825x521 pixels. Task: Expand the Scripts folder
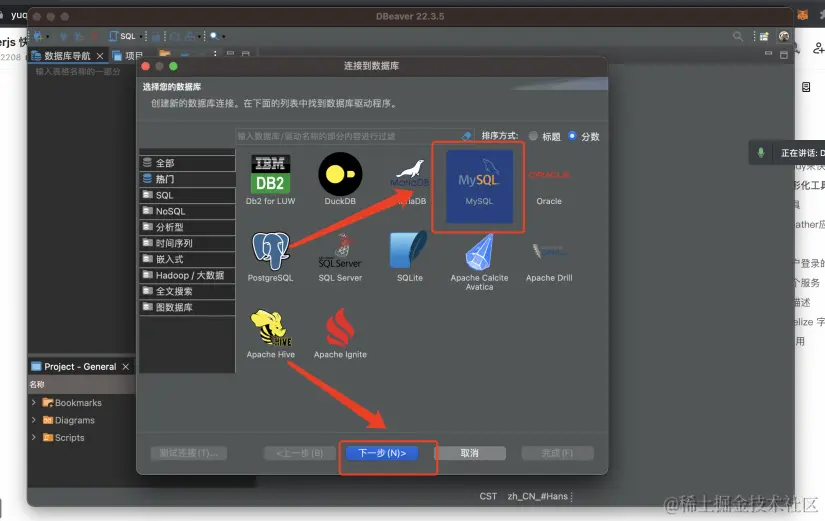pos(34,437)
